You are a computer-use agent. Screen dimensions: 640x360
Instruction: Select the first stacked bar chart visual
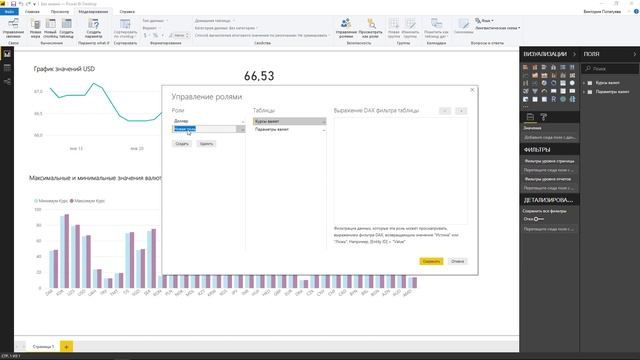pyautogui.click(x=526, y=67)
